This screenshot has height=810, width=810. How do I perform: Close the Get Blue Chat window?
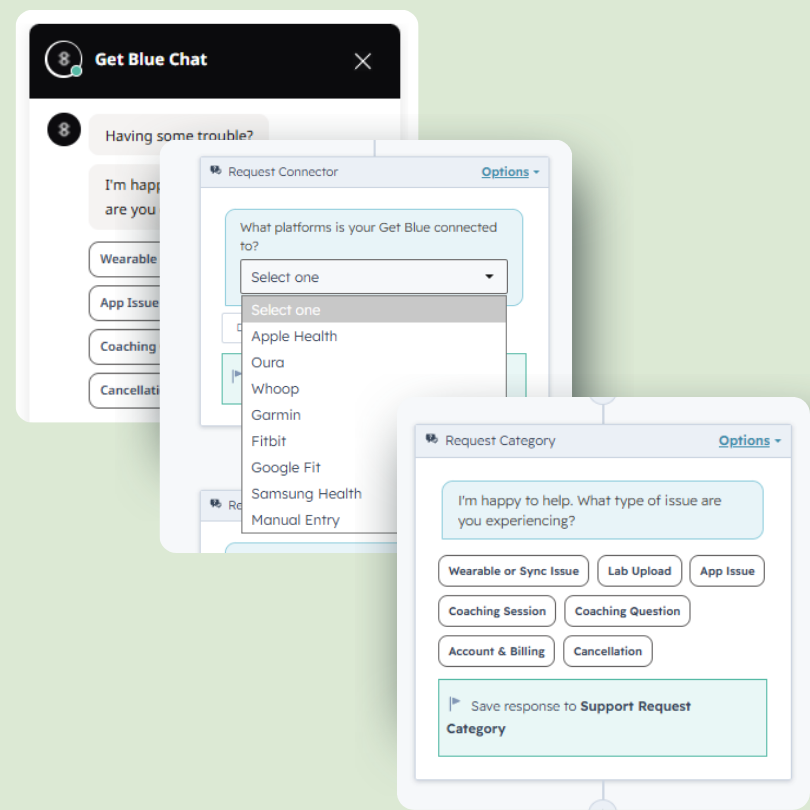363,61
